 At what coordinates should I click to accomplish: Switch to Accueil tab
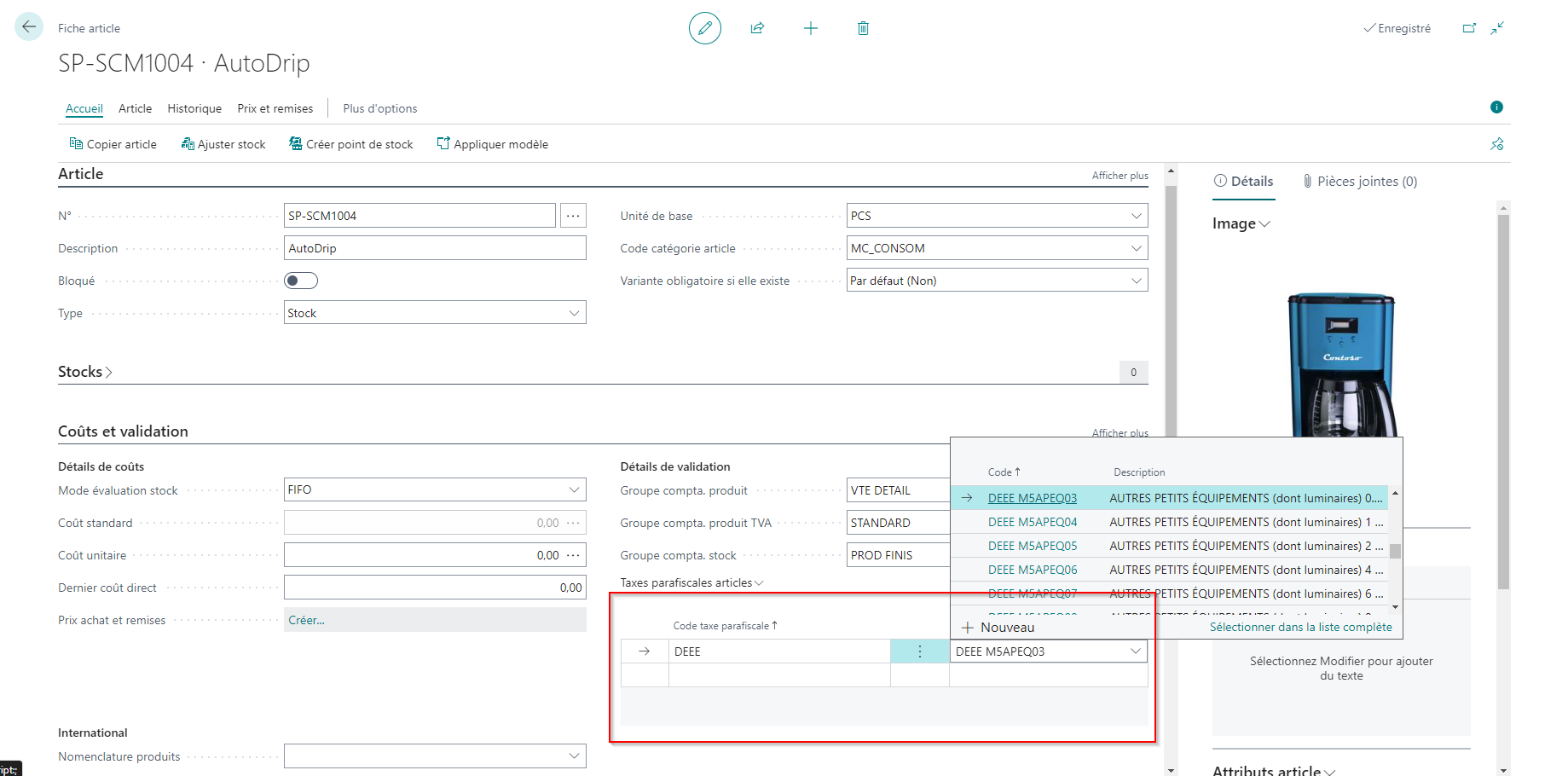pyautogui.click(x=84, y=108)
